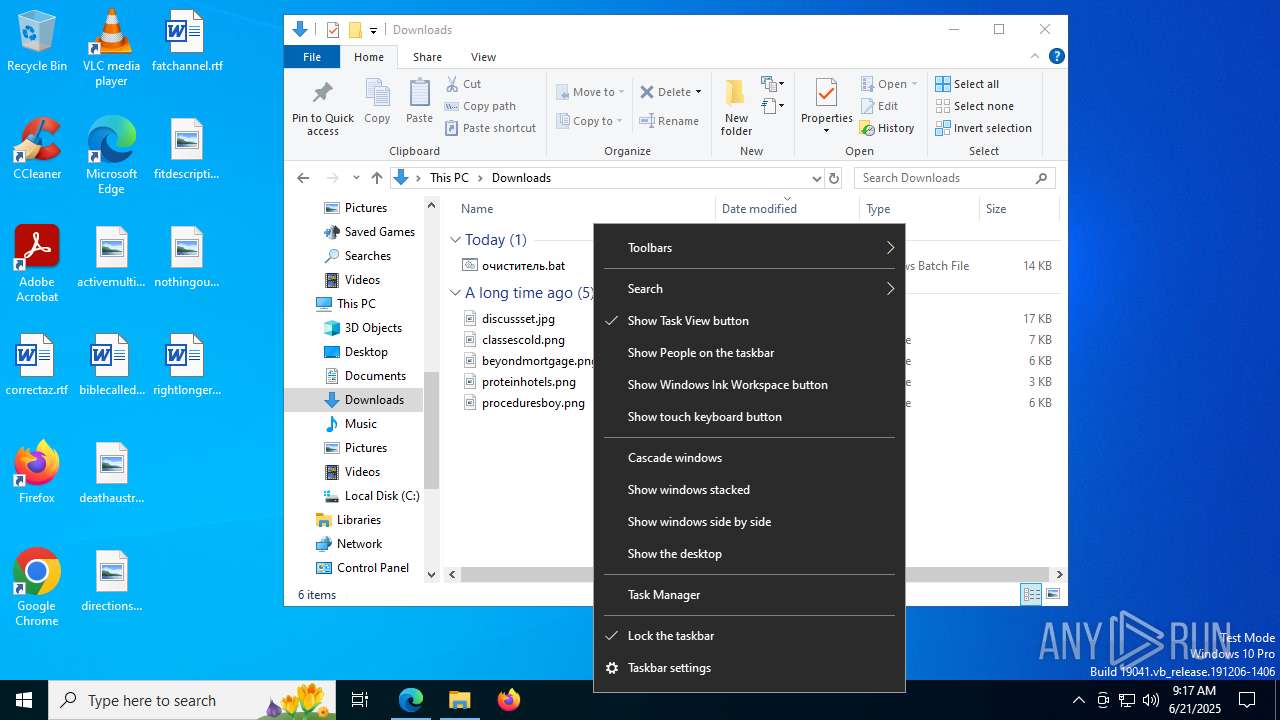Screen dimensions: 1280x720
Task: Click the History button in ribbon
Action: click(x=887, y=128)
